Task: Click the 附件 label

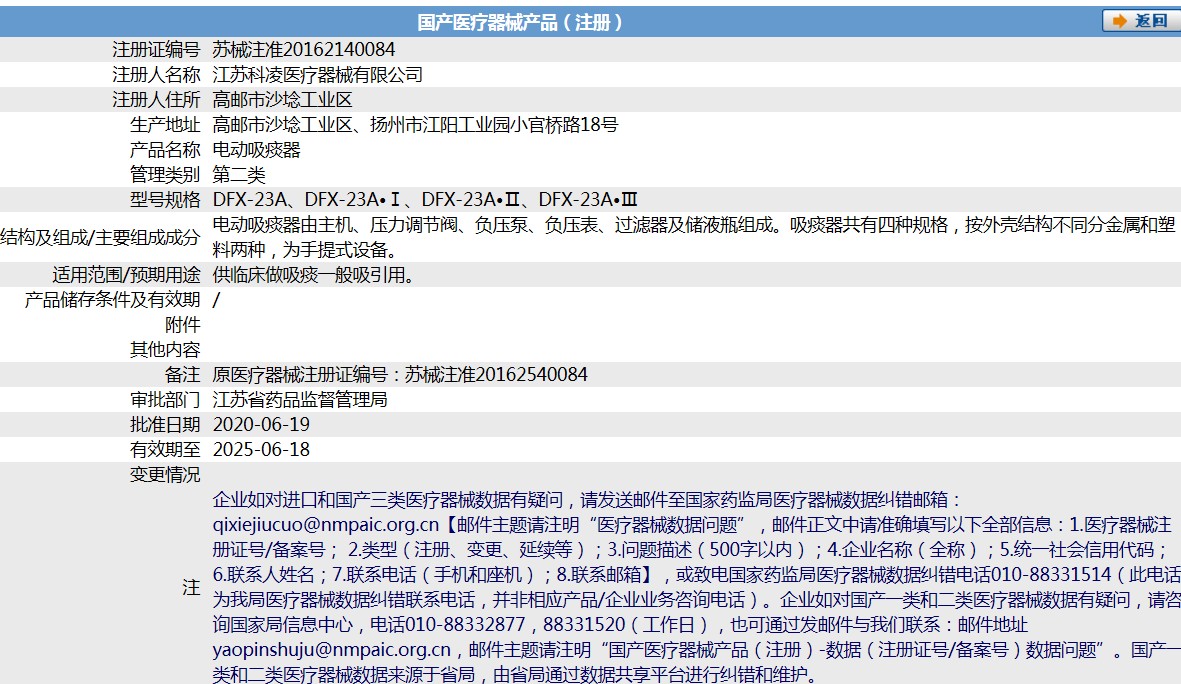Action: click(182, 325)
